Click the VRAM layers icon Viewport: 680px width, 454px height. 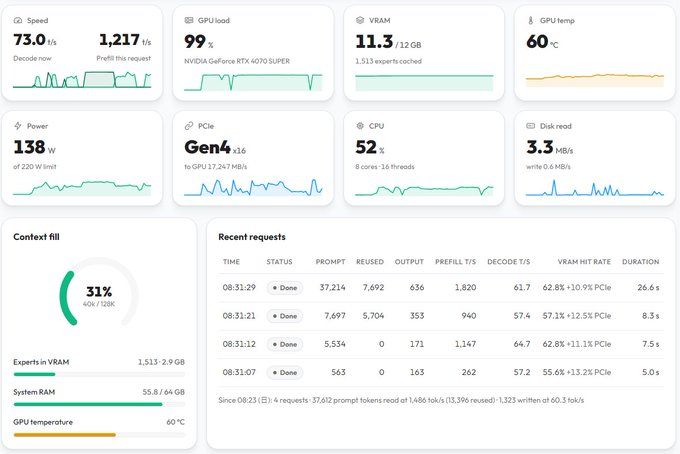[360, 20]
